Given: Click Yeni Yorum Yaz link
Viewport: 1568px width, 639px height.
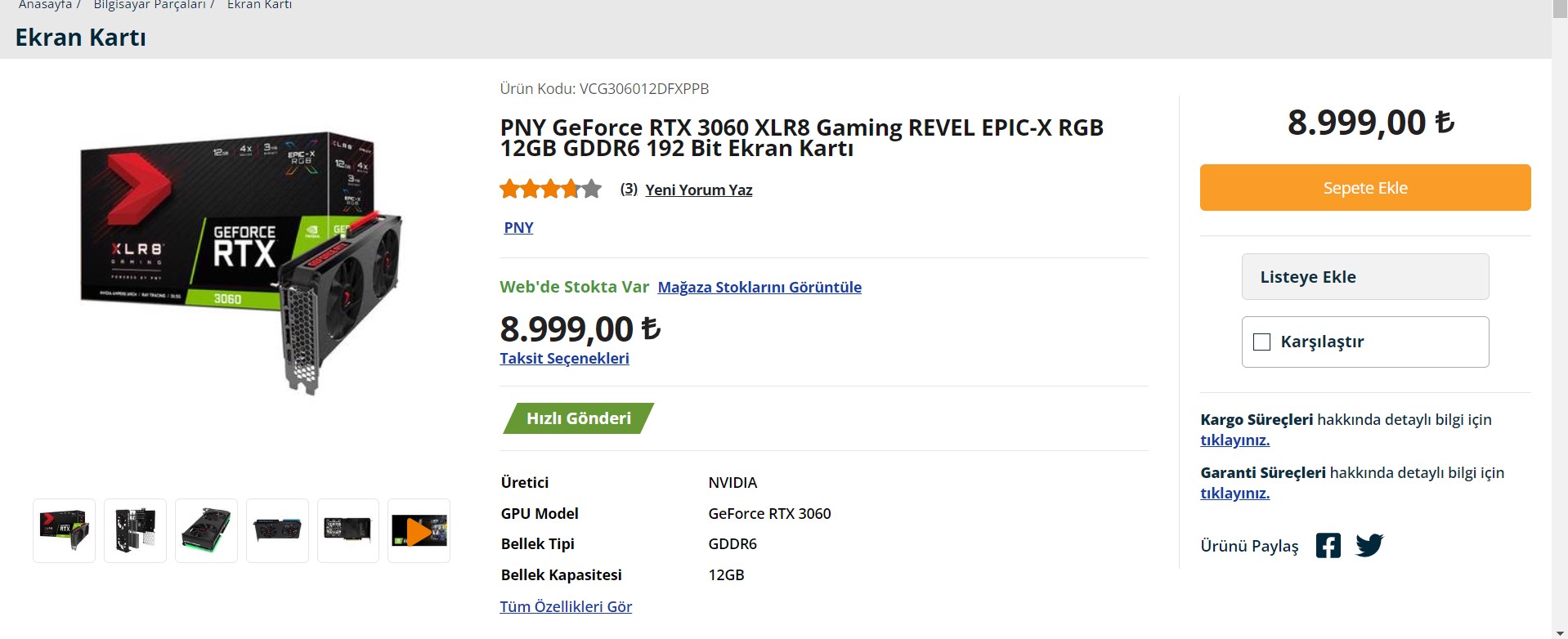Looking at the screenshot, I should click(x=698, y=190).
